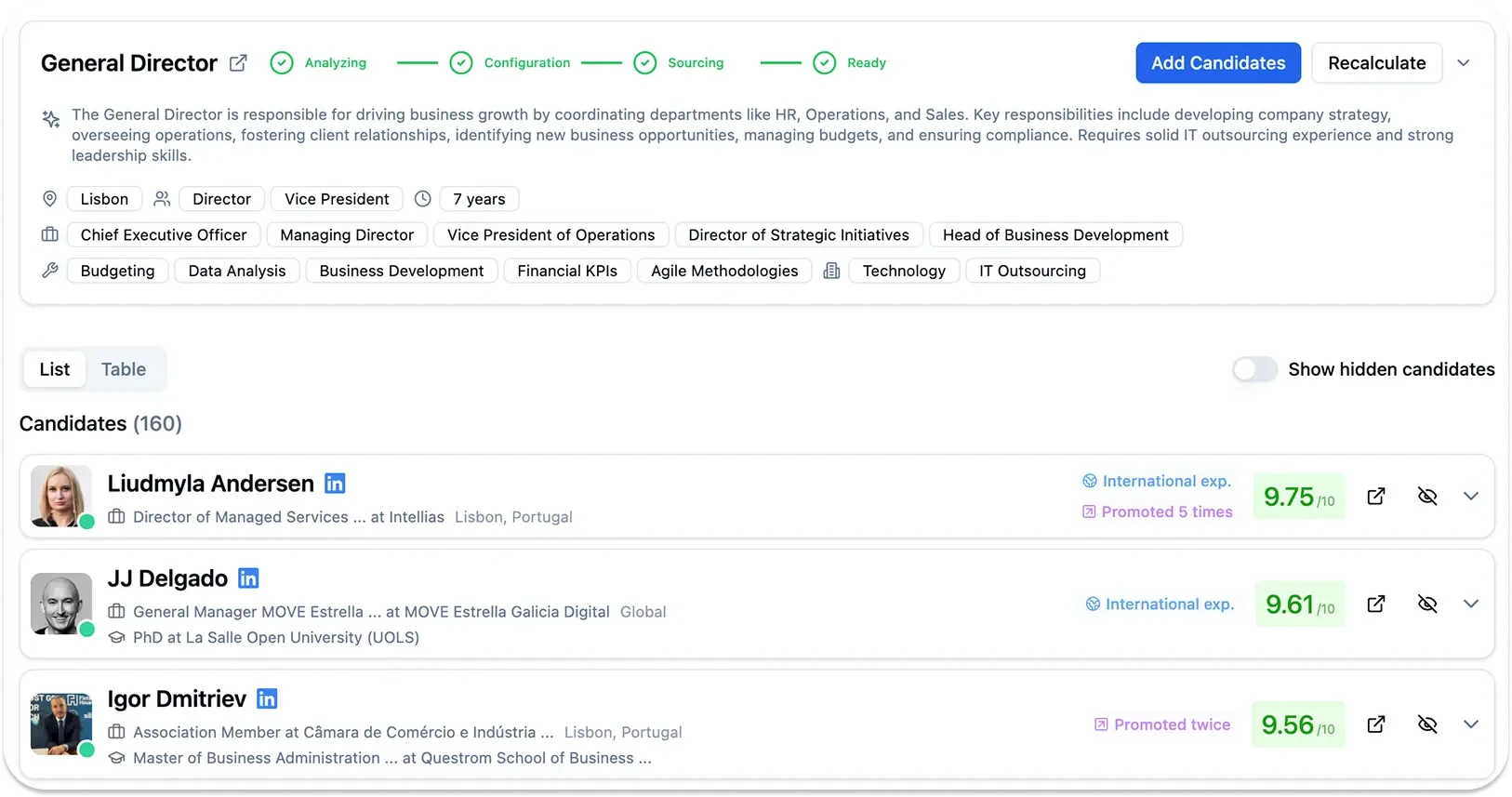Hide Liudmyla Andersen from candidate list
1512x797 pixels.
tap(1427, 497)
